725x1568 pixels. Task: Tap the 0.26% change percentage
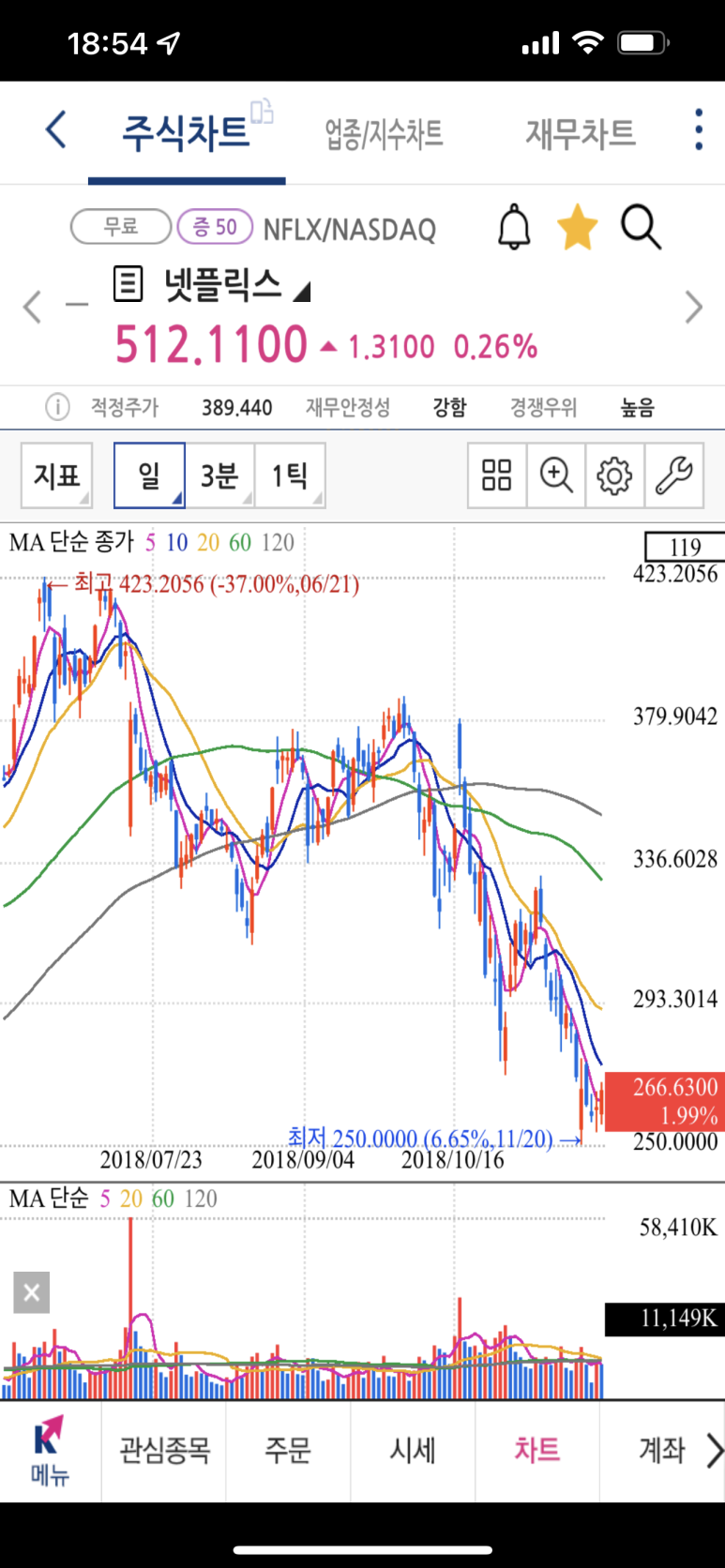(495, 347)
